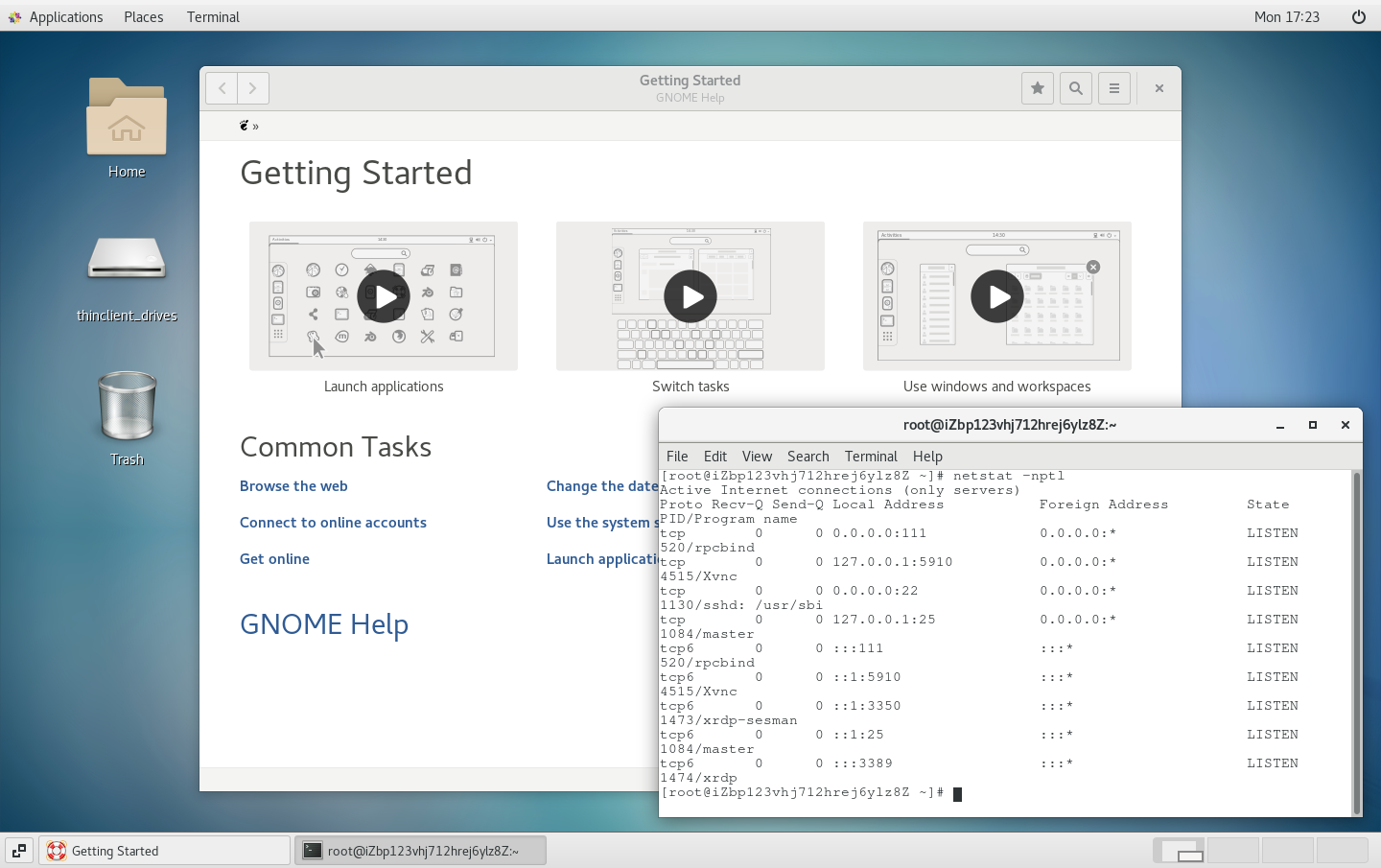Viewport: 1381px width, 868px height.
Task: Open the power system menu icon
Action: pos(1359,17)
